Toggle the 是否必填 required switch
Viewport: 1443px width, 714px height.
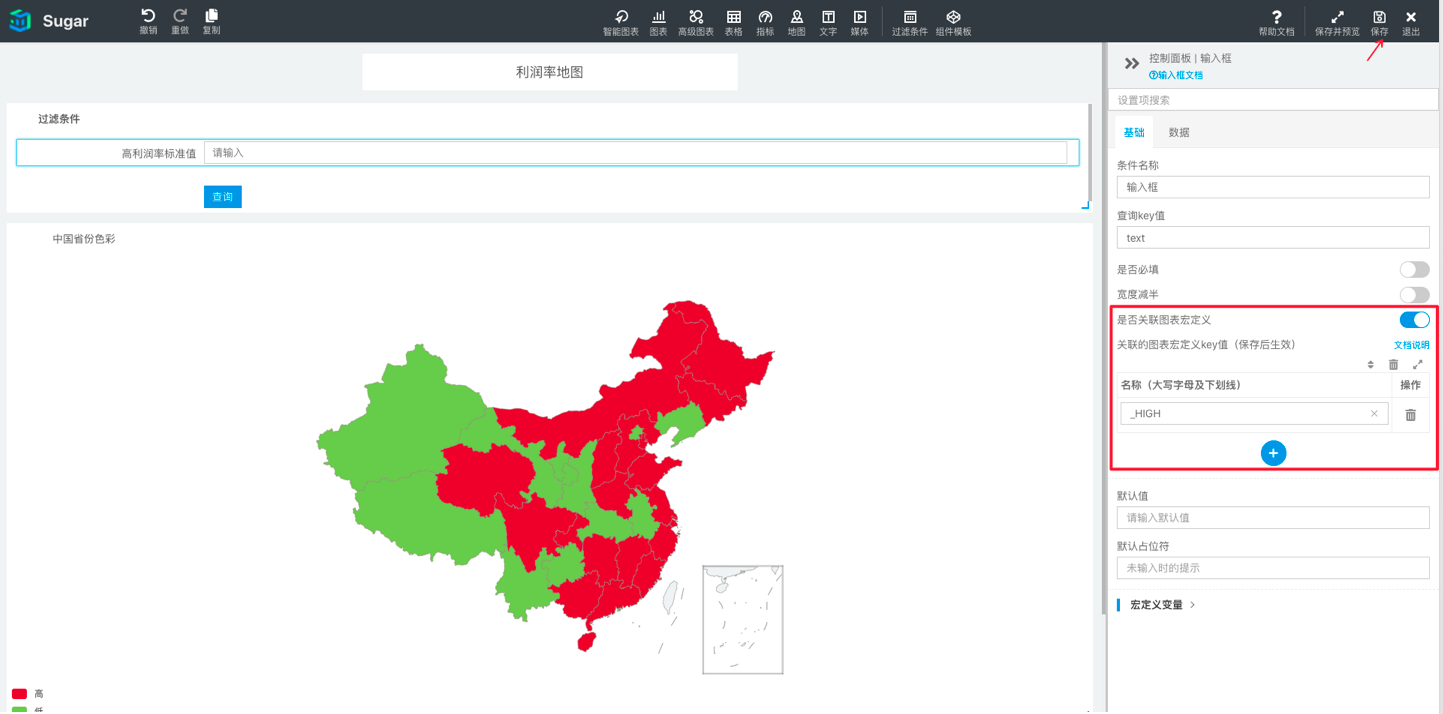(x=1413, y=270)
